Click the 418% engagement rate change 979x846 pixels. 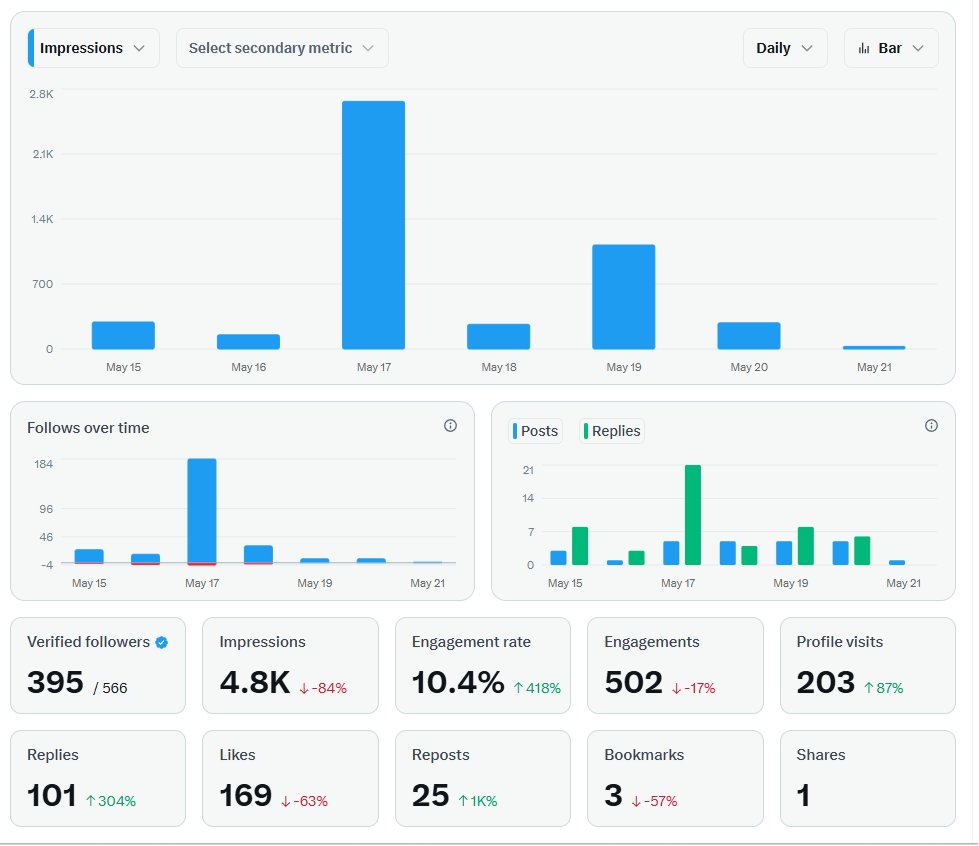pyautogui.click(x=537, y=688)
